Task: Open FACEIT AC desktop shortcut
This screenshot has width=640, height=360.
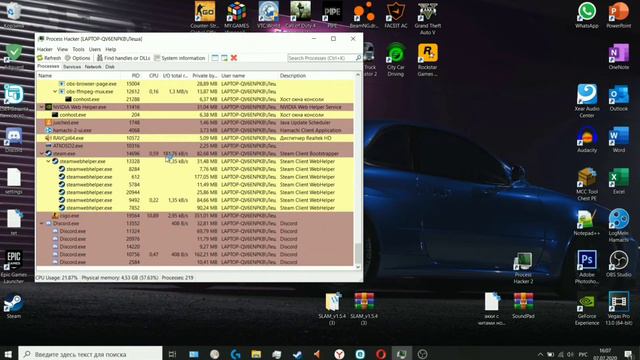Action: pyautogui.click(x=396, y=16)
